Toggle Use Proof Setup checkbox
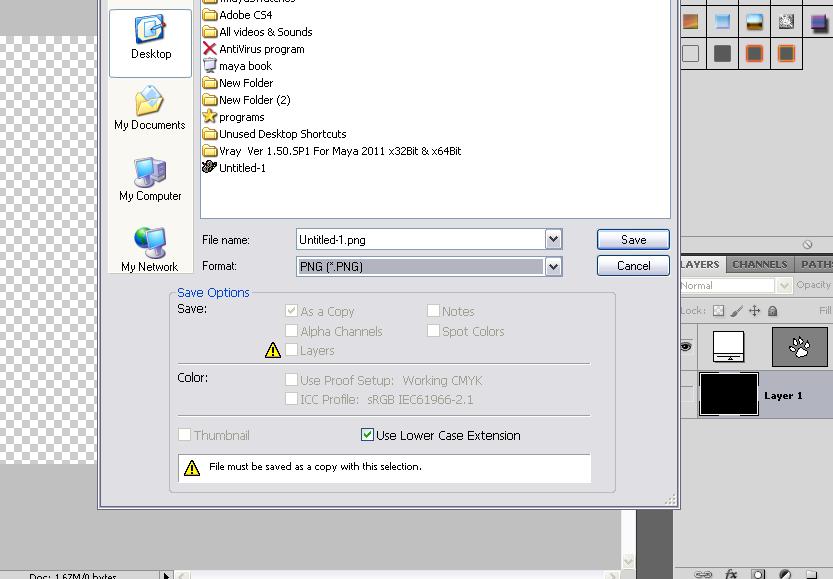 291,380
